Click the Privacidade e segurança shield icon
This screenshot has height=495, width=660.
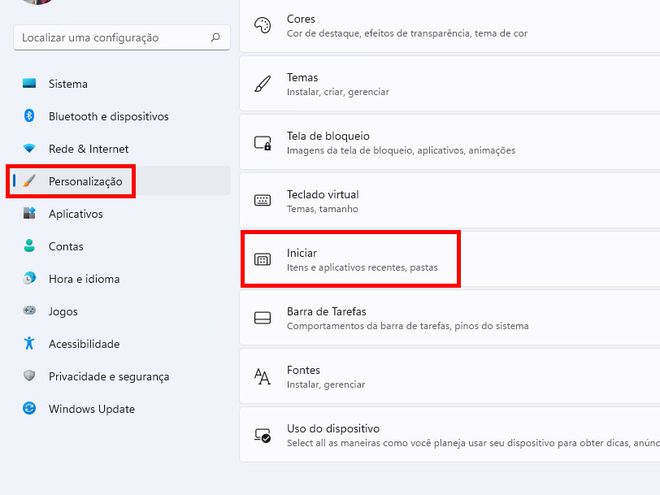(x=29, y=375)
